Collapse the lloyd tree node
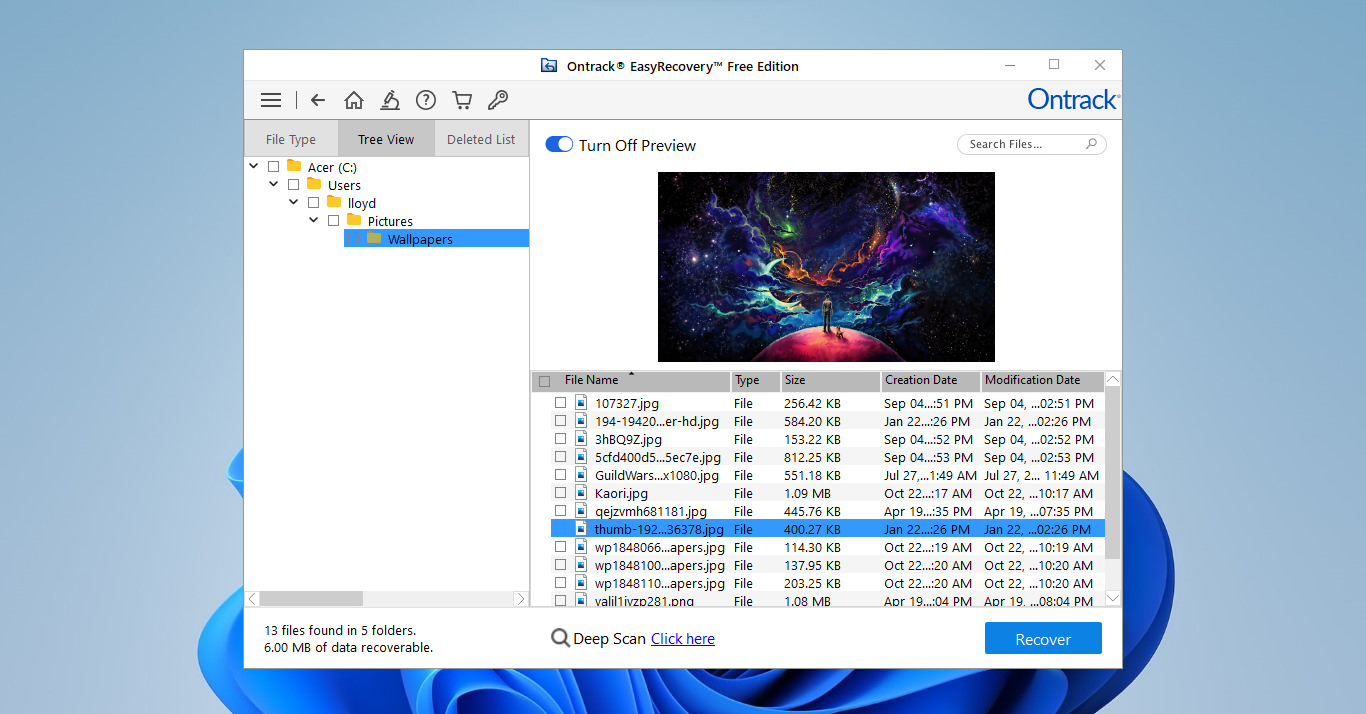This screenshot has height=714, width=1366. point(294,202)
